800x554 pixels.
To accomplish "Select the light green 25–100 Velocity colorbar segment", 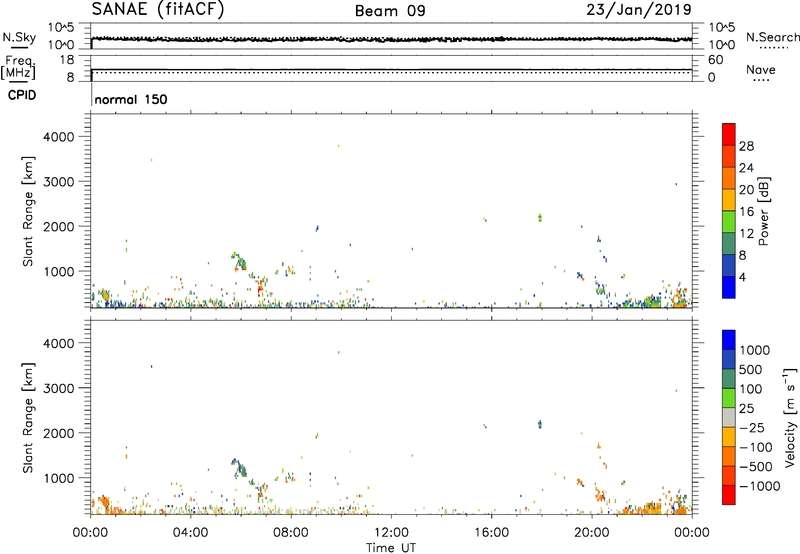I will click(x=729, y=398).
